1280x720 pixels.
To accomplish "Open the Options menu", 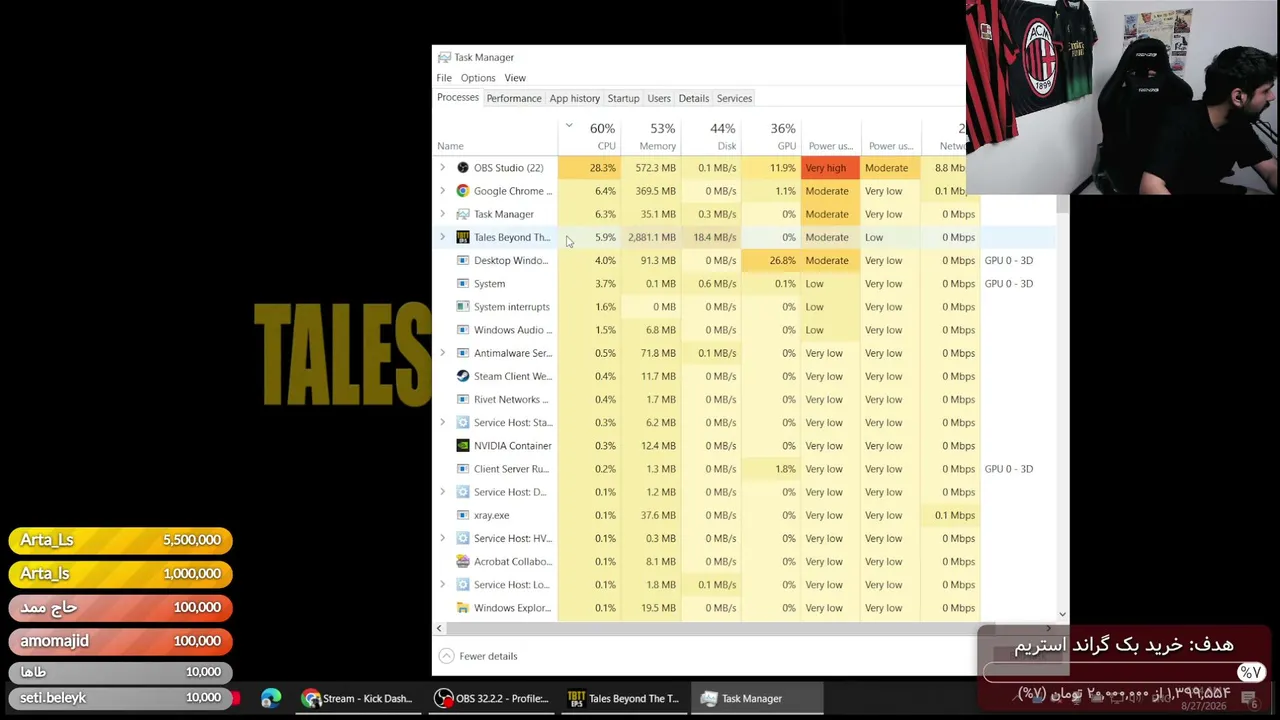I will click(x=478, y=78).
